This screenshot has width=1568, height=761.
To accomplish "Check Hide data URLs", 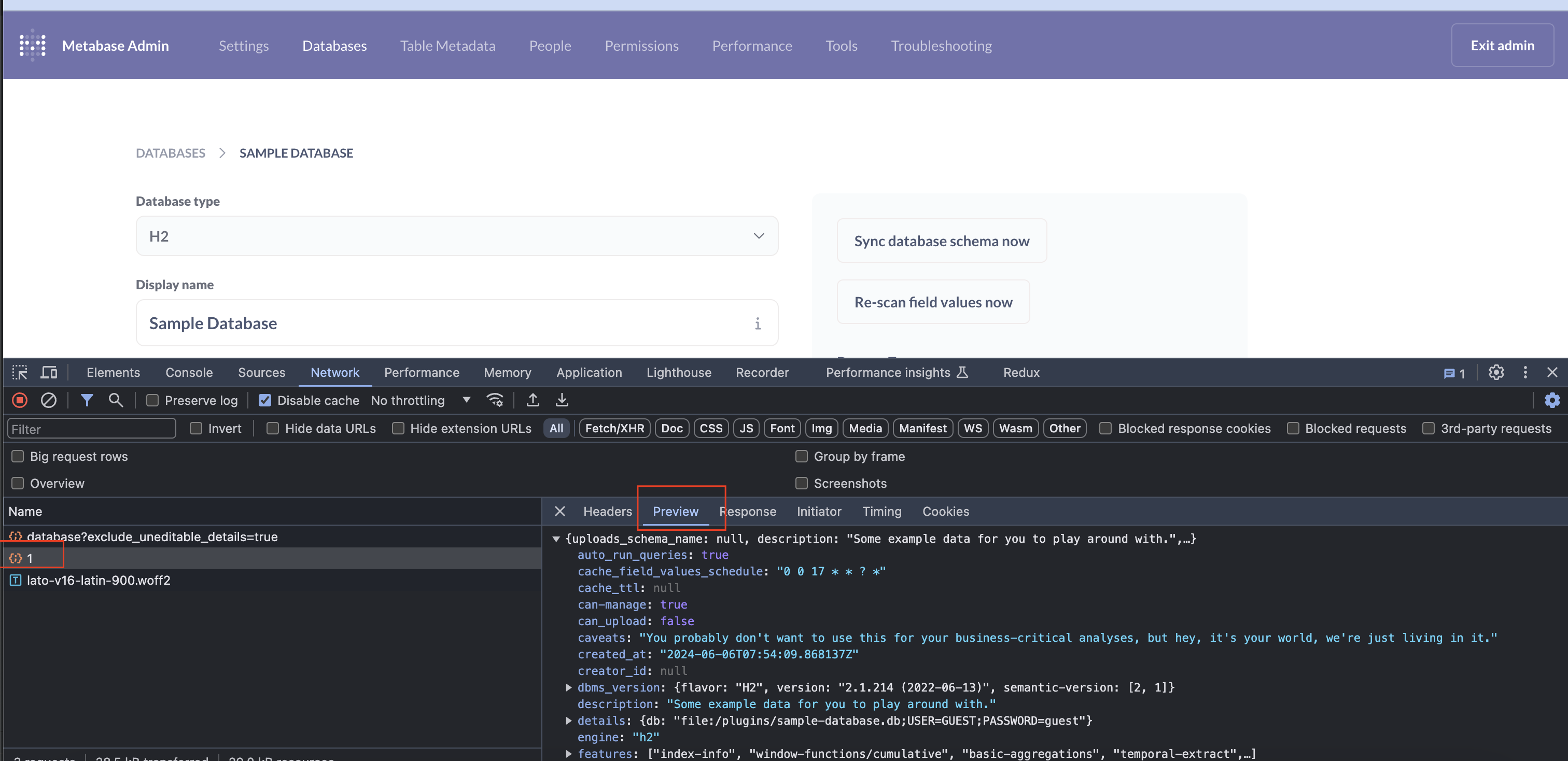I will 273,428.
